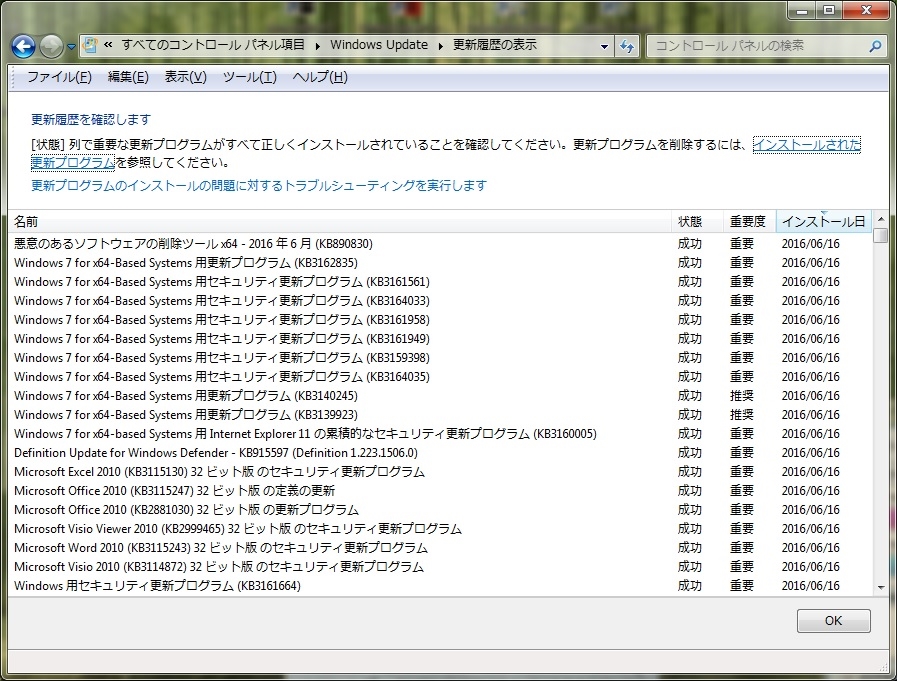This screenshot has height=681, width=897.
Task: Click the scrollbar down arrow
Action: pos(880,588)
